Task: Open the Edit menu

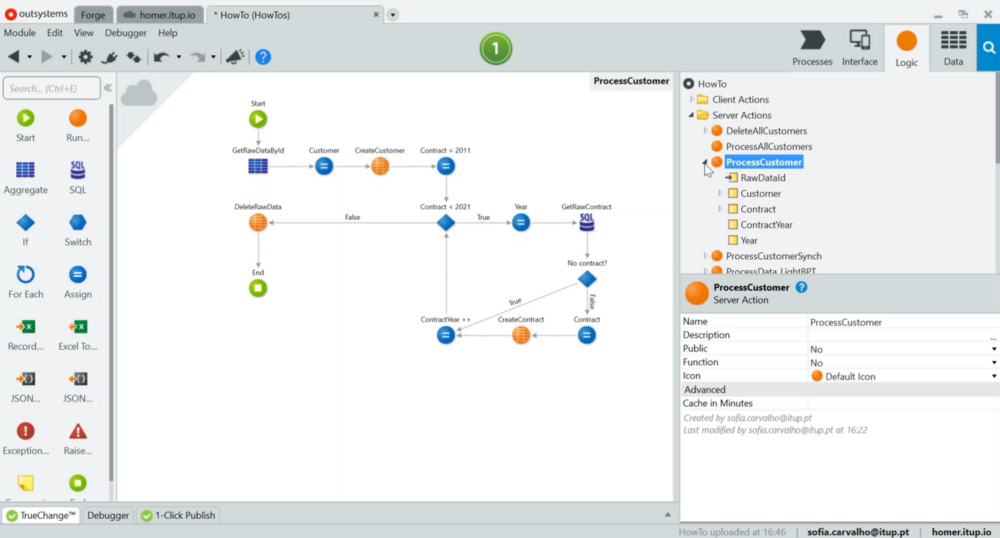Action: coord(55,33)
